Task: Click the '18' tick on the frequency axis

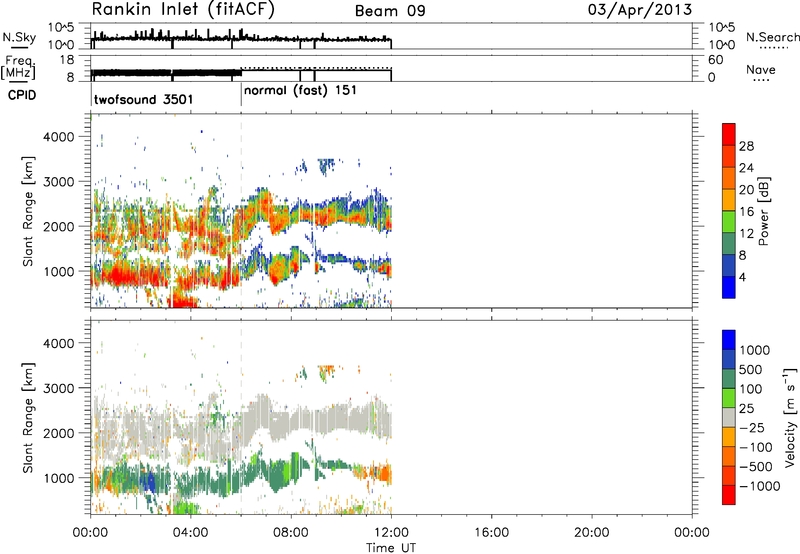Action: 67,60
